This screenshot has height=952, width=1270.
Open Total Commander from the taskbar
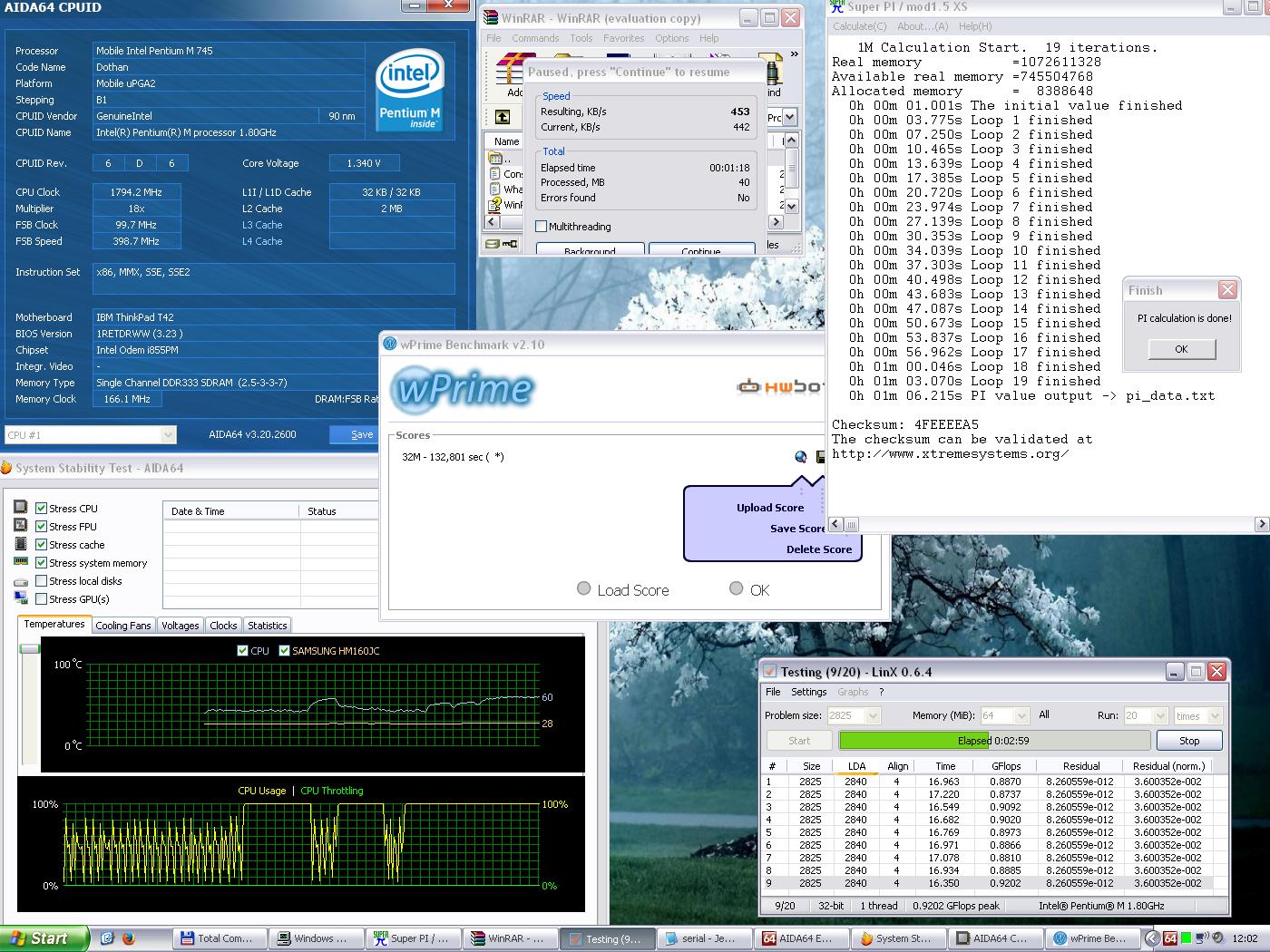(220, 938)
